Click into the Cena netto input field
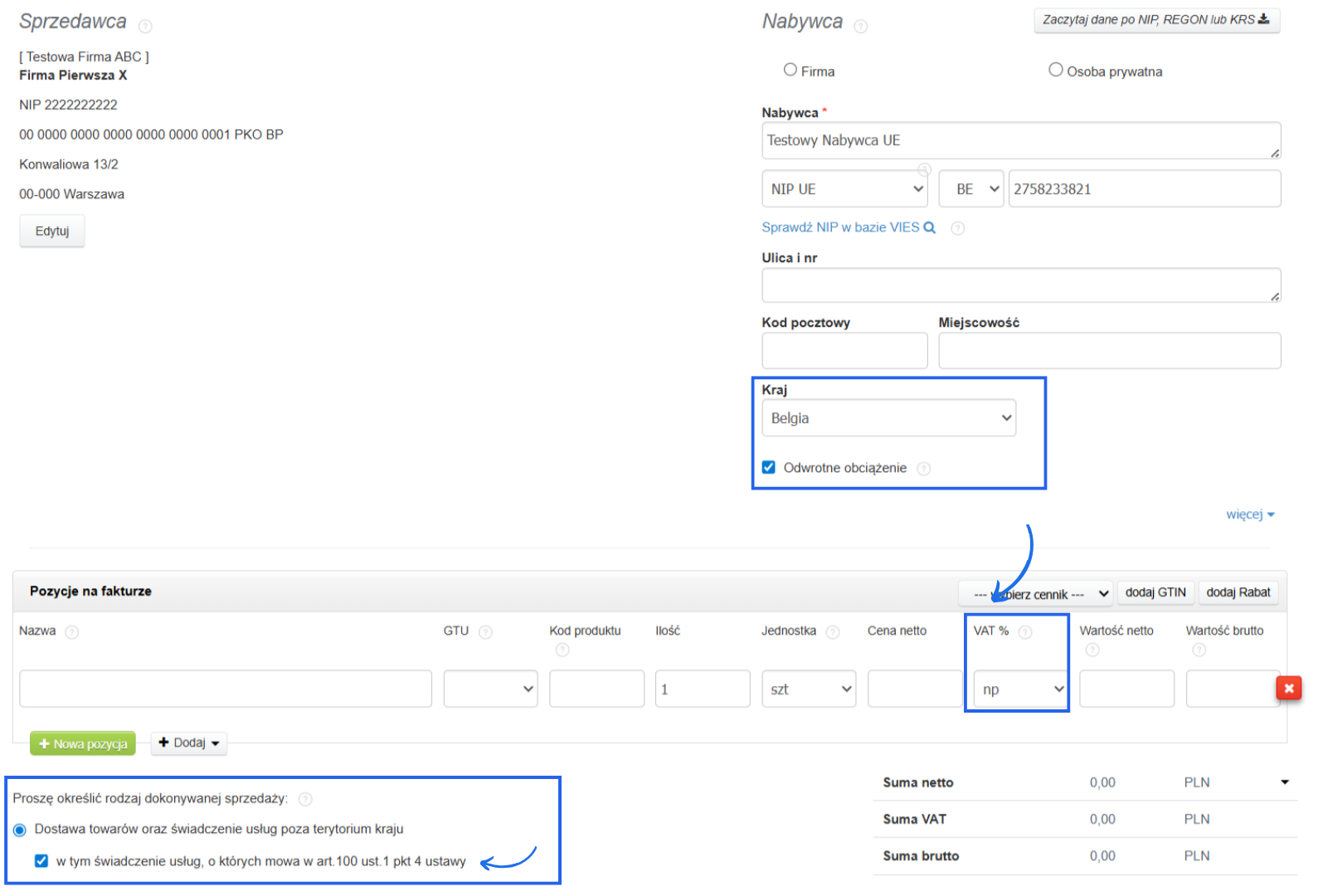The height and width of the screenshot is (896, 1328). coord(914,689)
